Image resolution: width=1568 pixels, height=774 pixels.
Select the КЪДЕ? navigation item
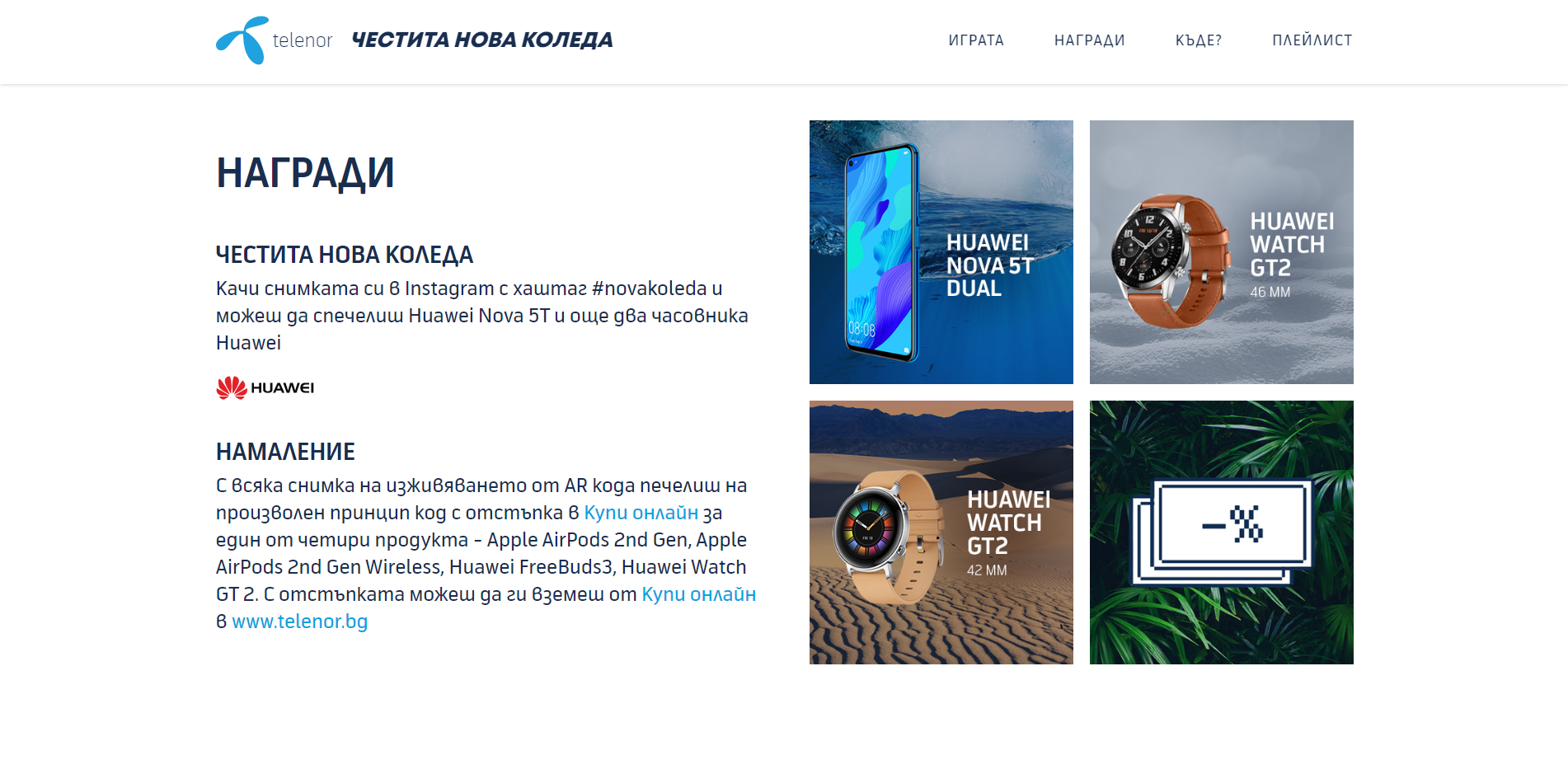click(1199, 40)
